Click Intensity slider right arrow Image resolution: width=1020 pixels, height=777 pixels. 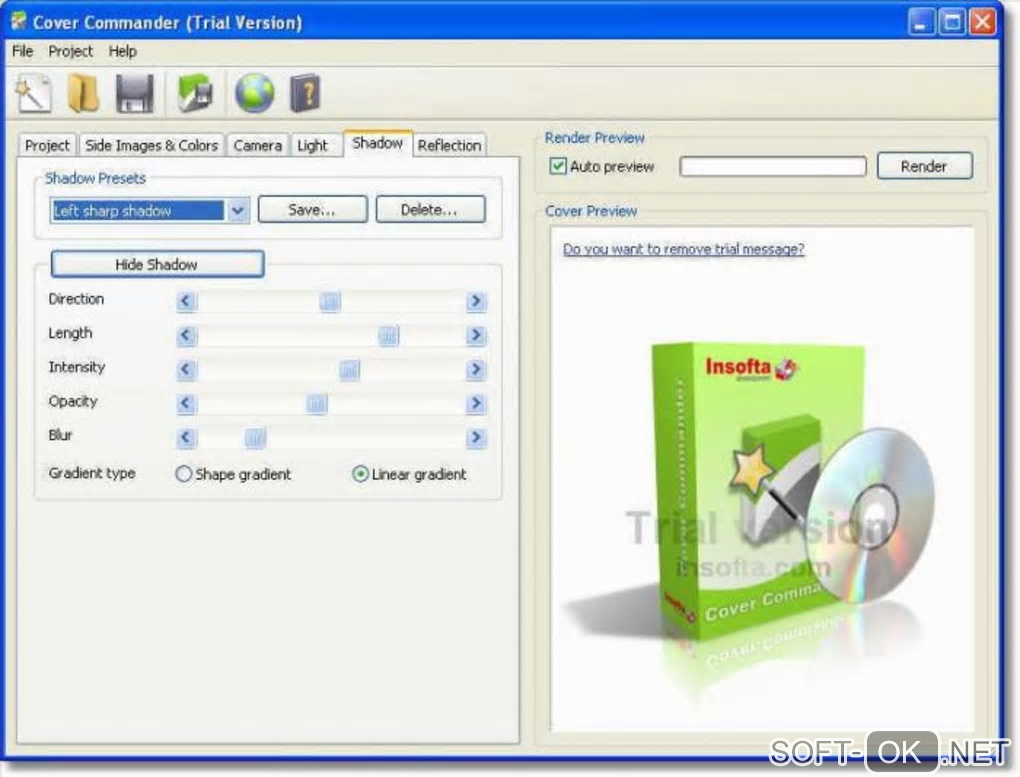[x=476, y=370]
